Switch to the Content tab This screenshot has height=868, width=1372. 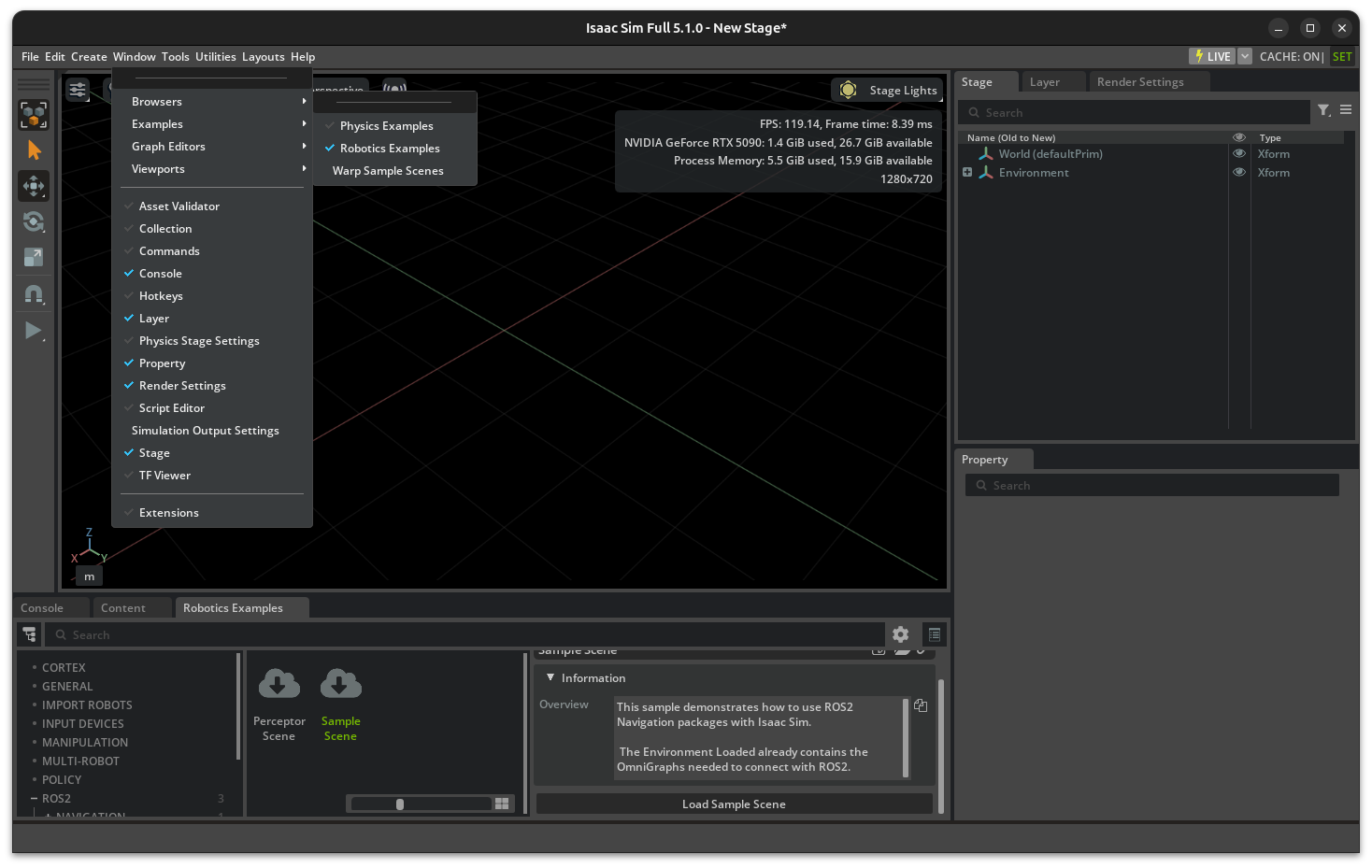[x=123, y=608]
